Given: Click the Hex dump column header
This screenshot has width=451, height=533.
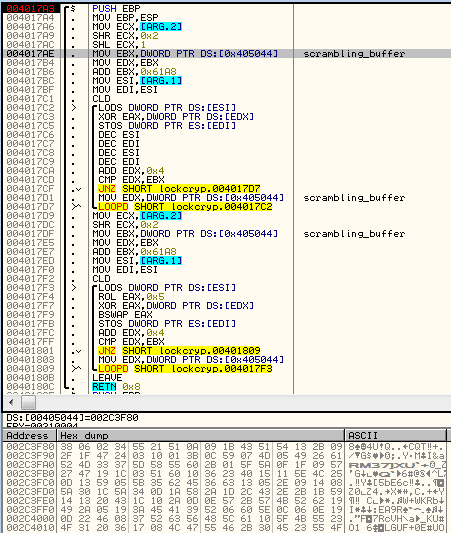Looking at the screenshot, I should click(x=201, y=436).
